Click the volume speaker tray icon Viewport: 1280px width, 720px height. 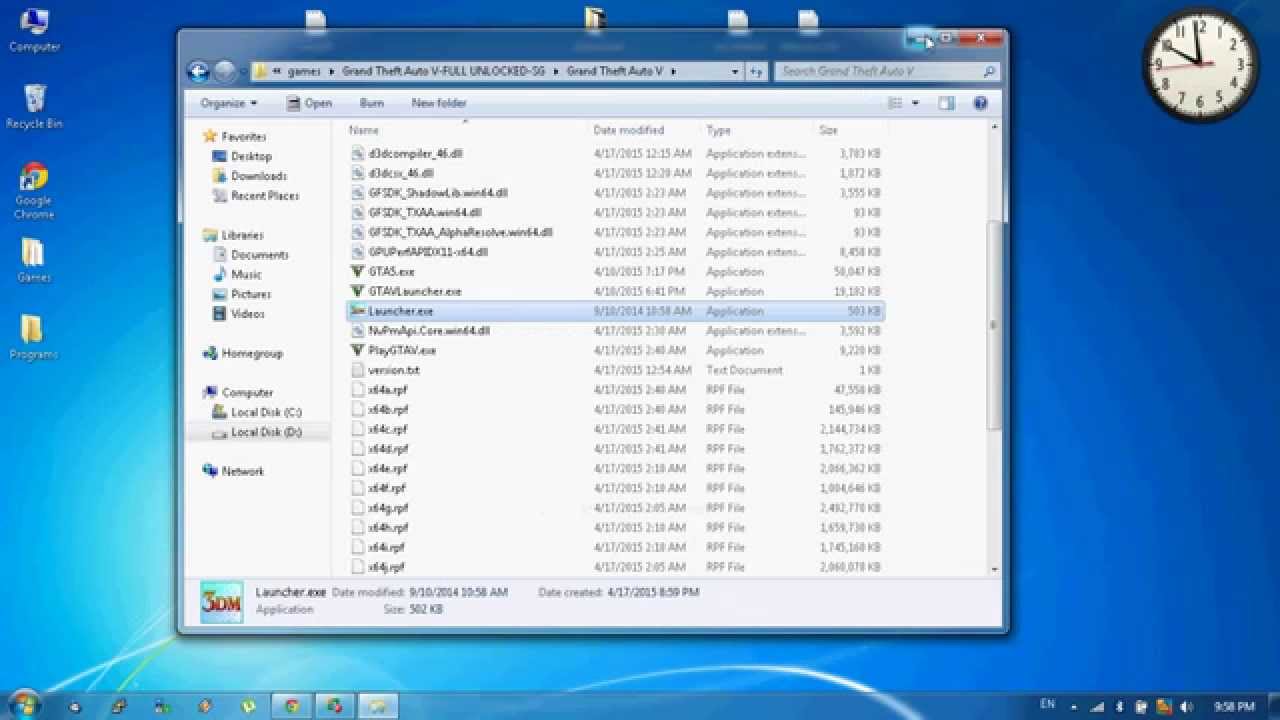(1186, 707)
